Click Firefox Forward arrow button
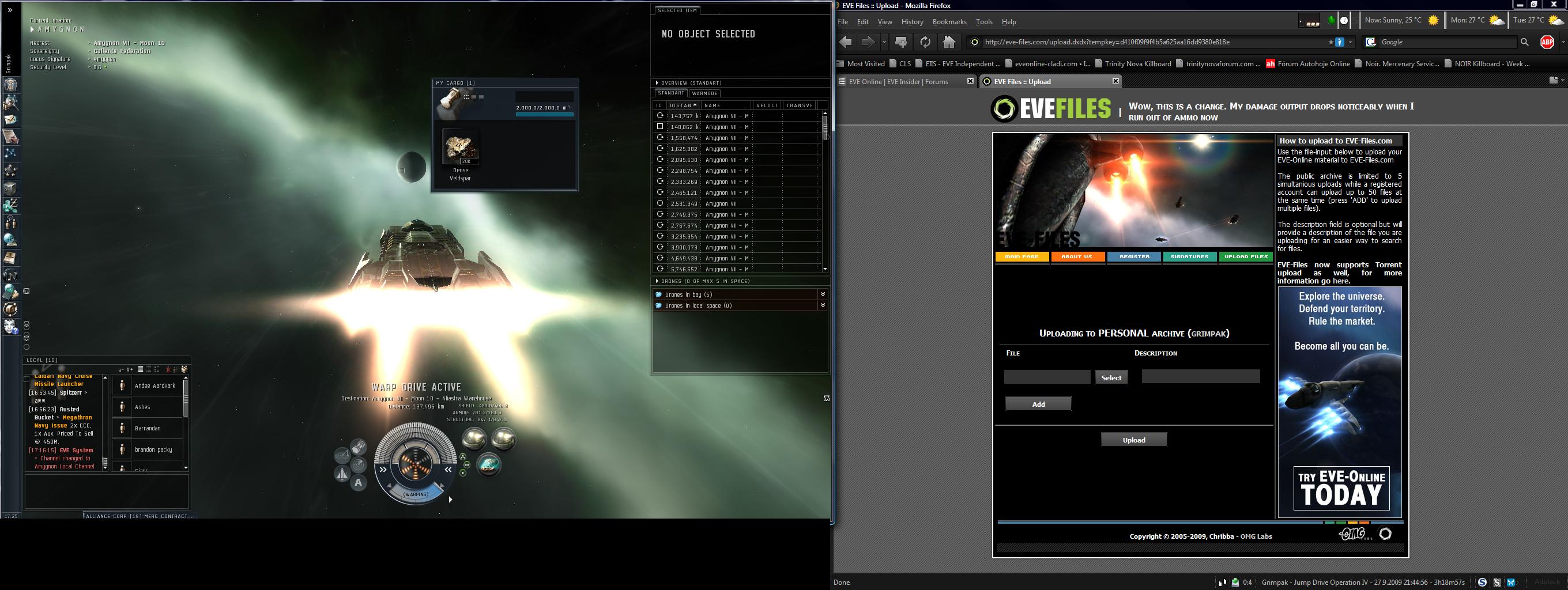Viewport: 1568px width, 590px height. click(868, 42)
